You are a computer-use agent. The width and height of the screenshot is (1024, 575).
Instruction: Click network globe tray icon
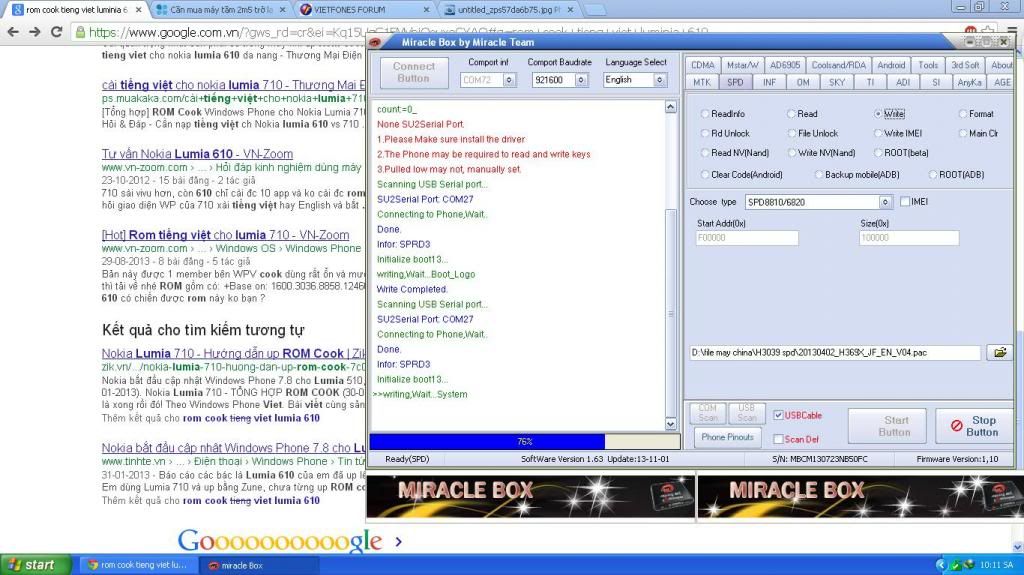coord(968,565)
